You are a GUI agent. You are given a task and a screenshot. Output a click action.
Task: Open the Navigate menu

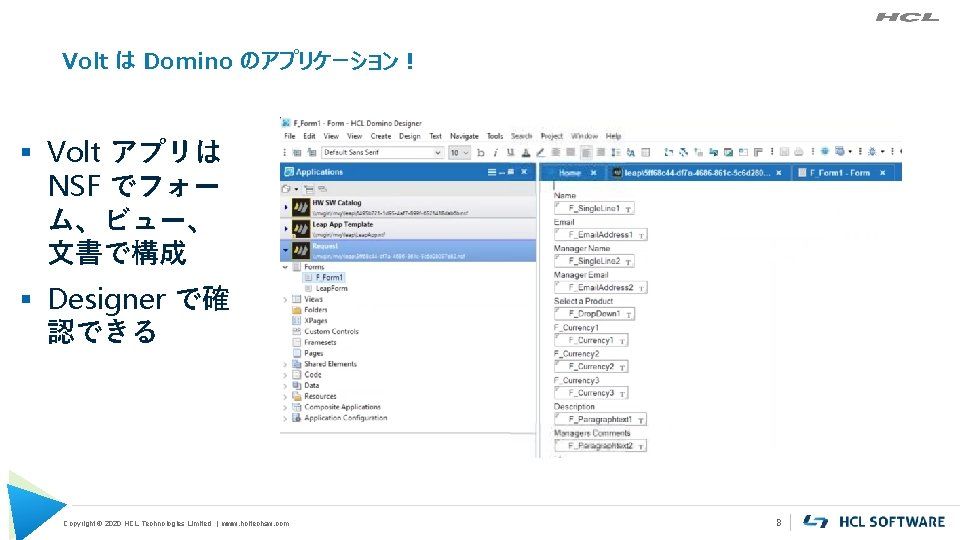click(464, 136)
